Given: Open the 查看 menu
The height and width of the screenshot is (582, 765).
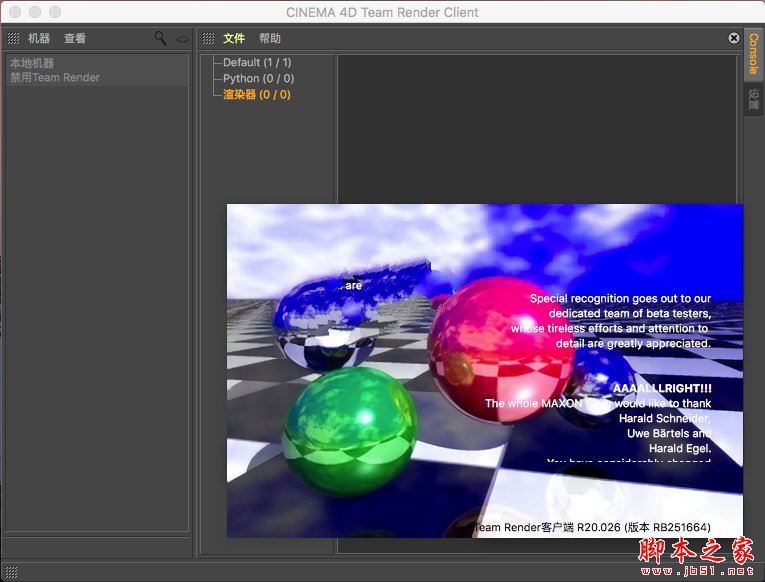Looking at the screenshot, I should pyautogui.click(x=75, y=38).
